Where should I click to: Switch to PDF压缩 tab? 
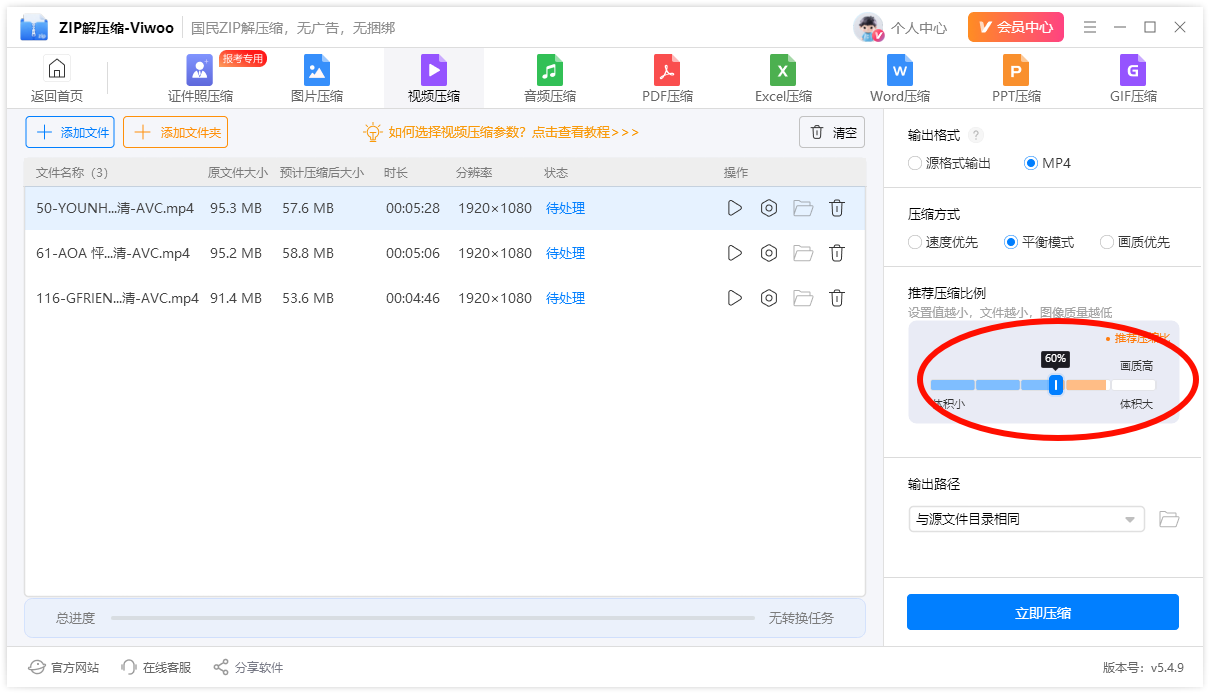[667, 79]
